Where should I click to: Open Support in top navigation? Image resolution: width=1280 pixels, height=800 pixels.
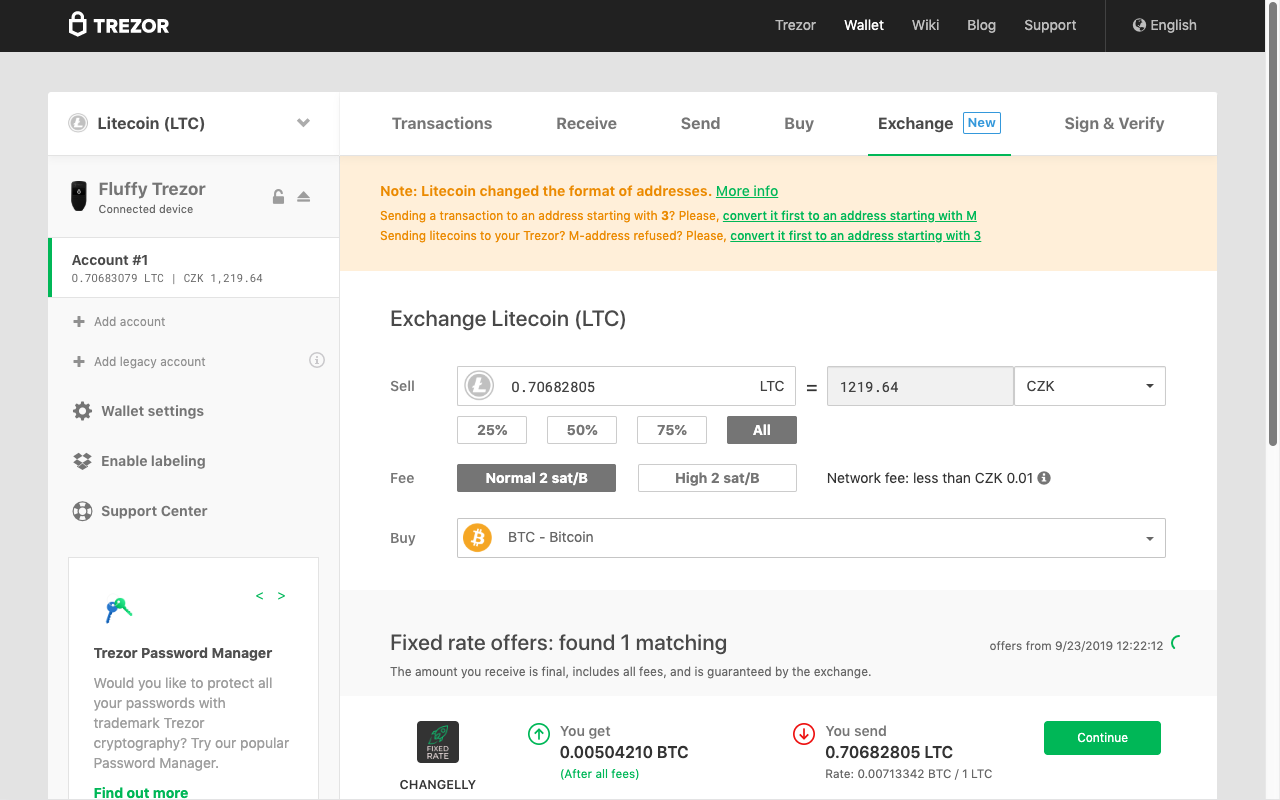[1050, 25]
